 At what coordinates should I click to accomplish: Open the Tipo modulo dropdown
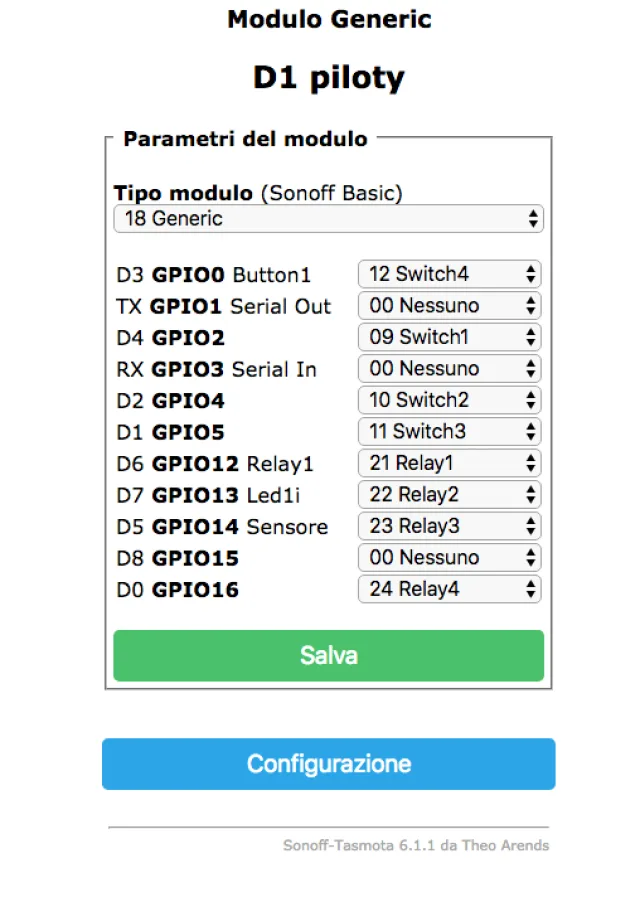(x=328, y=218)
